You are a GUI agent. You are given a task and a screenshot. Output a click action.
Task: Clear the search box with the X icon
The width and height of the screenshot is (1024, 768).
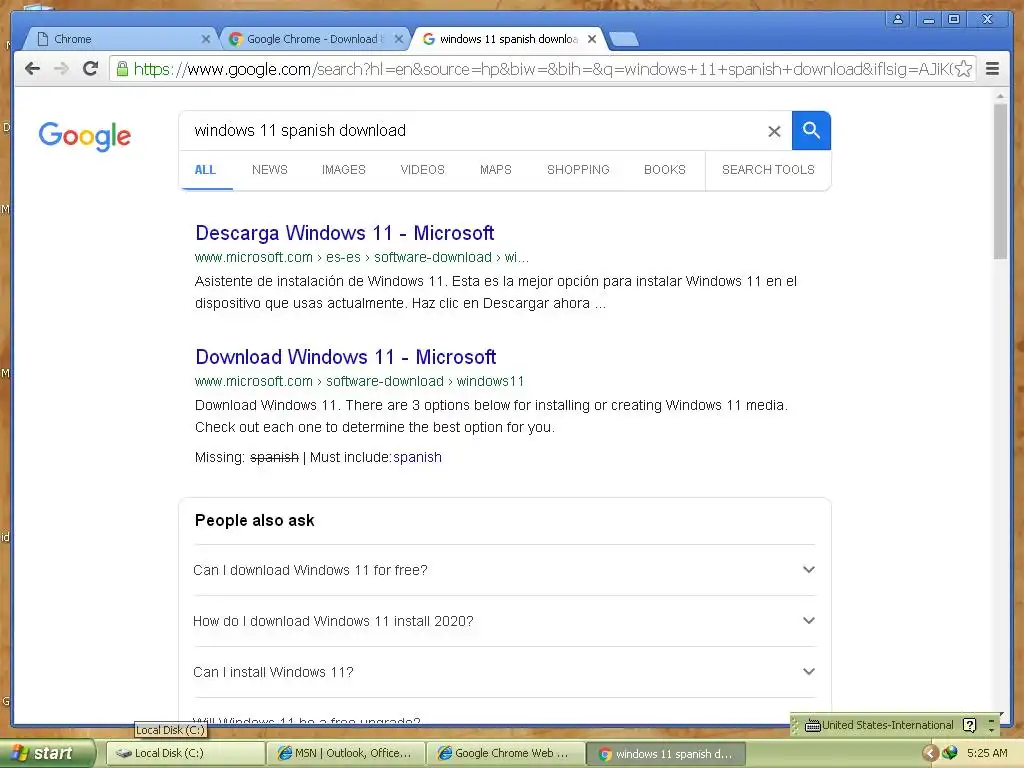pyautogui.click(x=774, y=131)
